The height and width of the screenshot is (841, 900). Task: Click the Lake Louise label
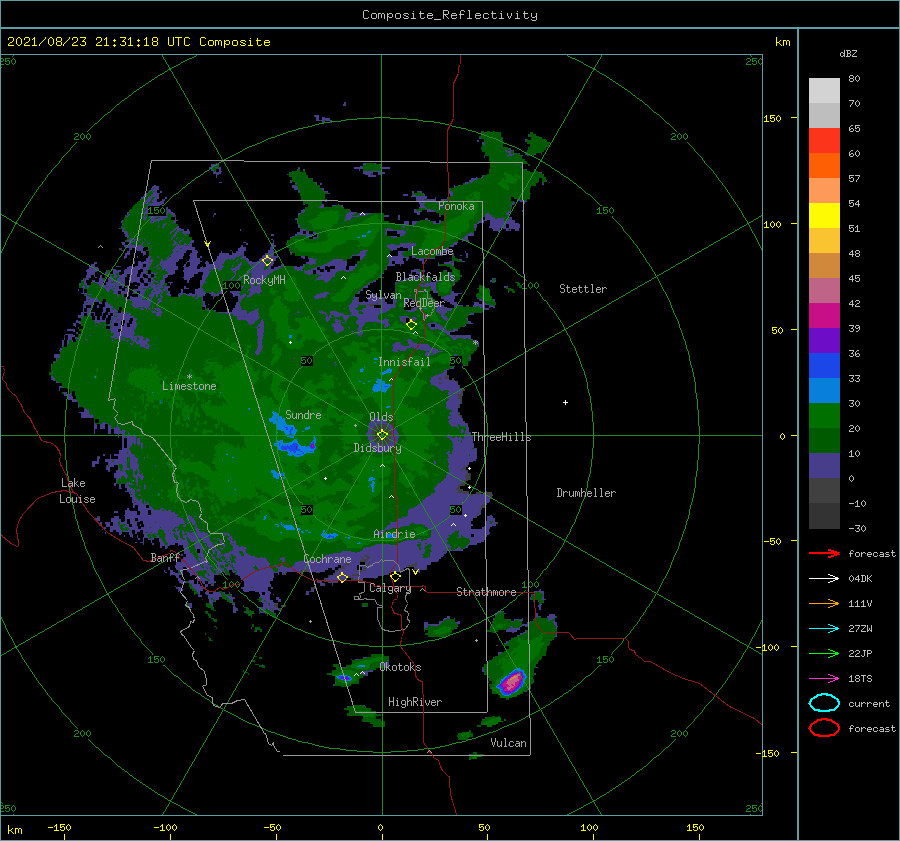click(77, 491)
